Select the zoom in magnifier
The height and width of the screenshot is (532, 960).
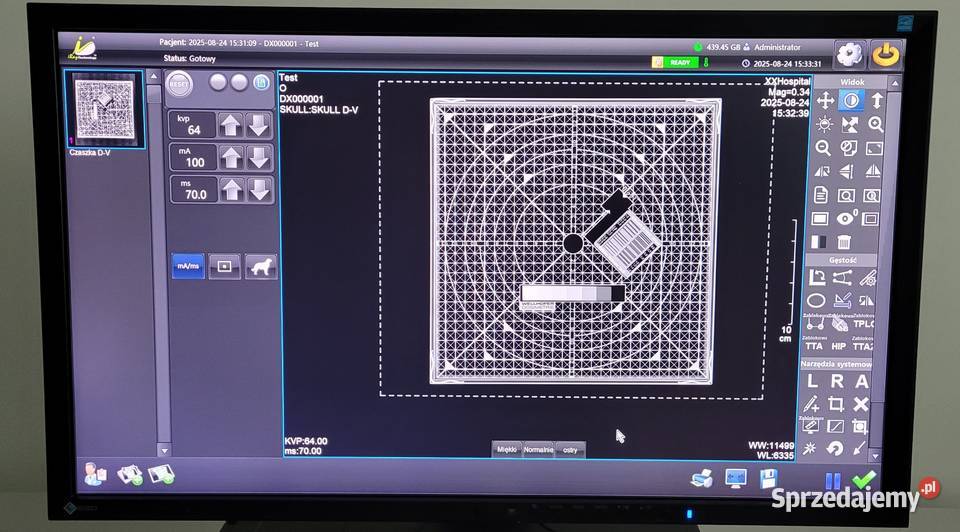coord(876,124)
